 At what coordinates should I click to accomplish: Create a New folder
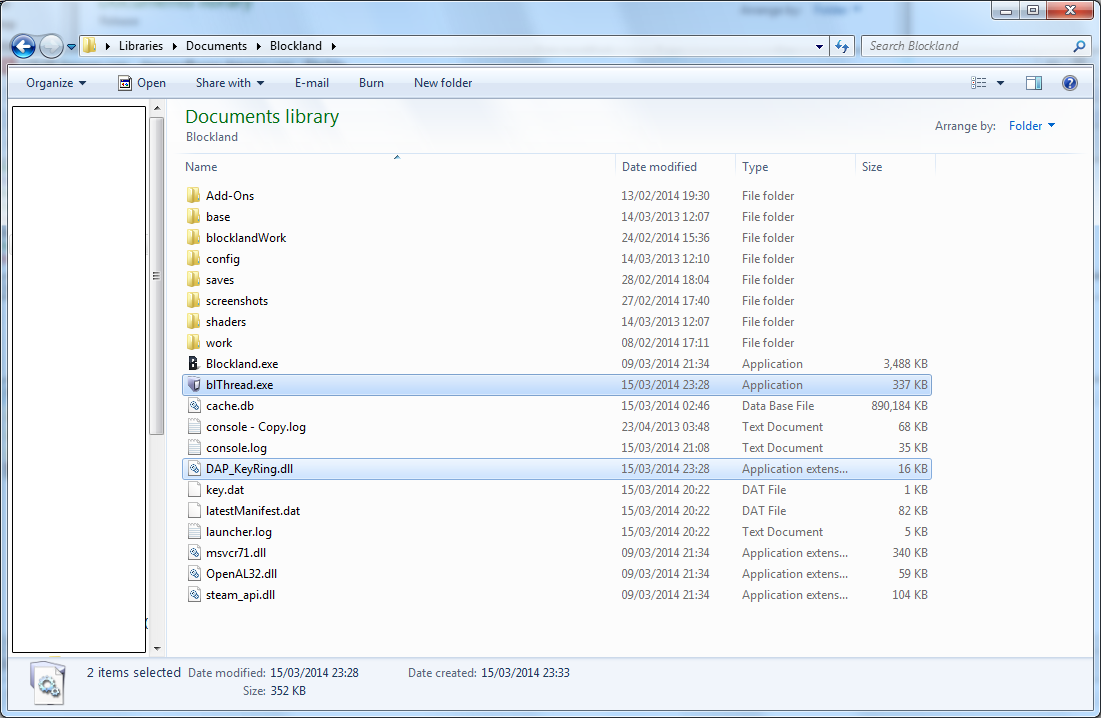click(443, 83)
